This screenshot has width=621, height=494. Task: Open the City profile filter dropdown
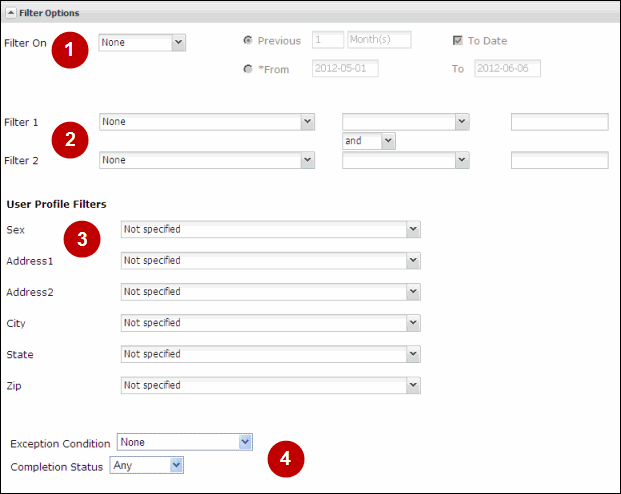[270, 323]
